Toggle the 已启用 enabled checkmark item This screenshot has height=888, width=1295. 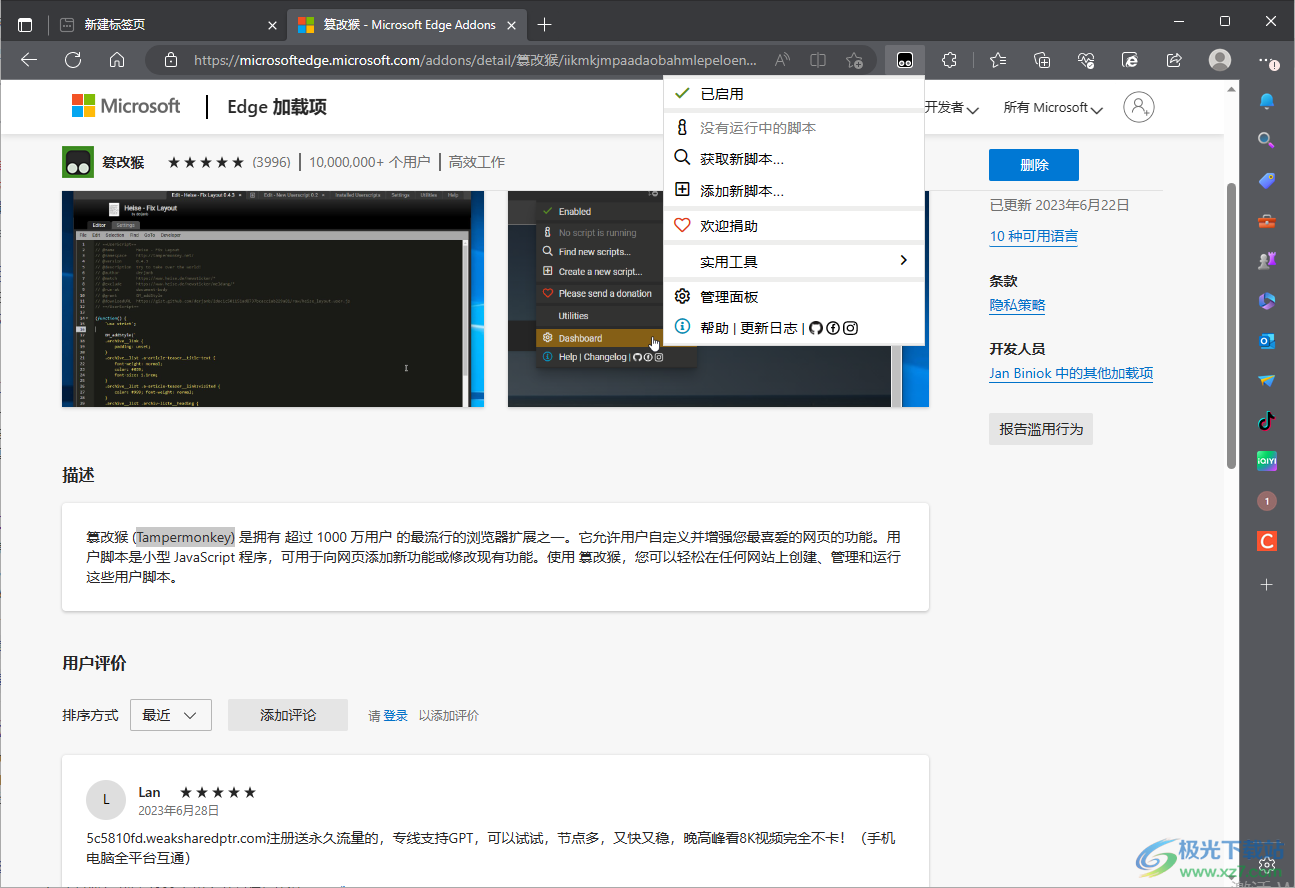tap(794, 94)
